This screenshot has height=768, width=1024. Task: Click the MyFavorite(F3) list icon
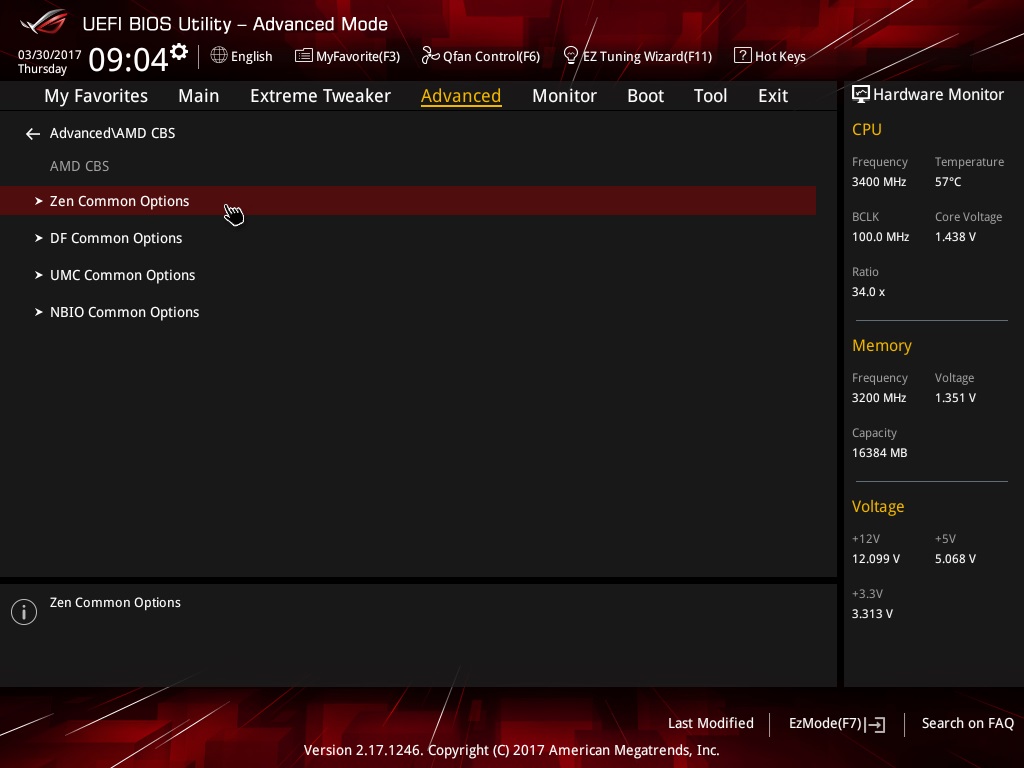tap(303, 56)
